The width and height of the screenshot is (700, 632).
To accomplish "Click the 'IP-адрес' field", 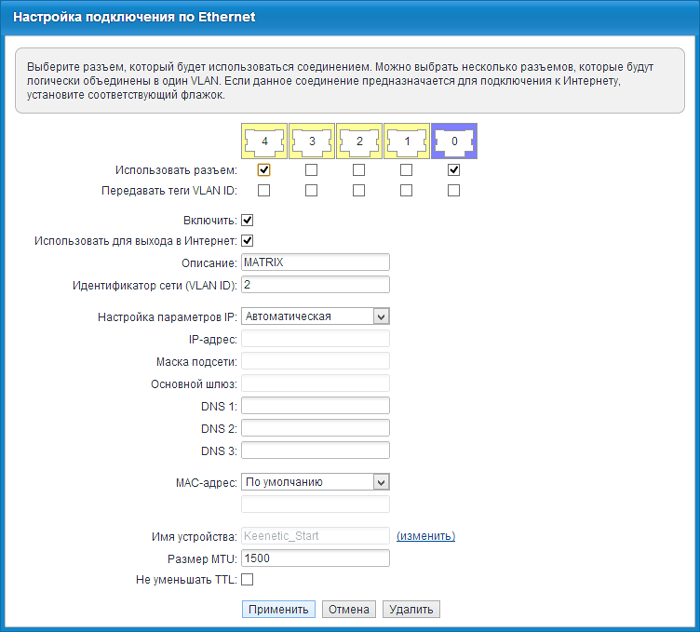I will click(x=315, y=338).
